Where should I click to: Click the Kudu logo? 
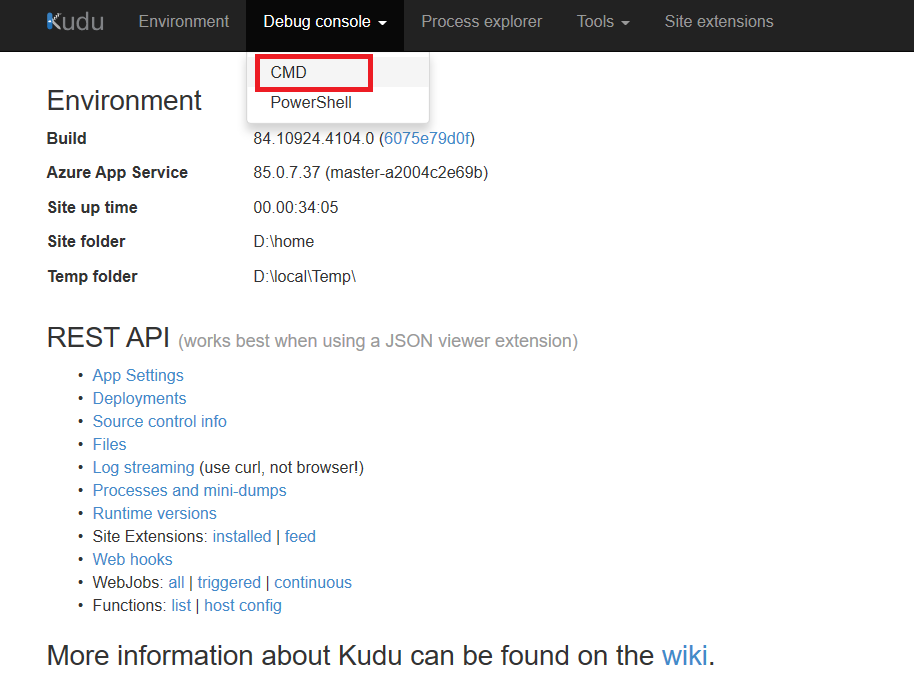75,22
